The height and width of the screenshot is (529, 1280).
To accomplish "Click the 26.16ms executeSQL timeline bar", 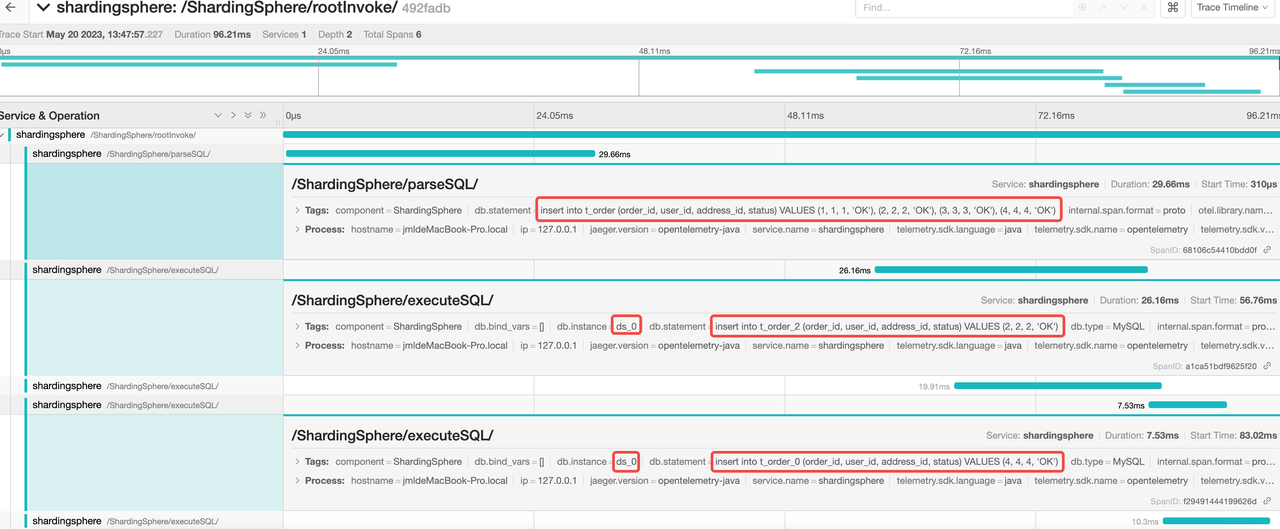I will point(1010,270).
